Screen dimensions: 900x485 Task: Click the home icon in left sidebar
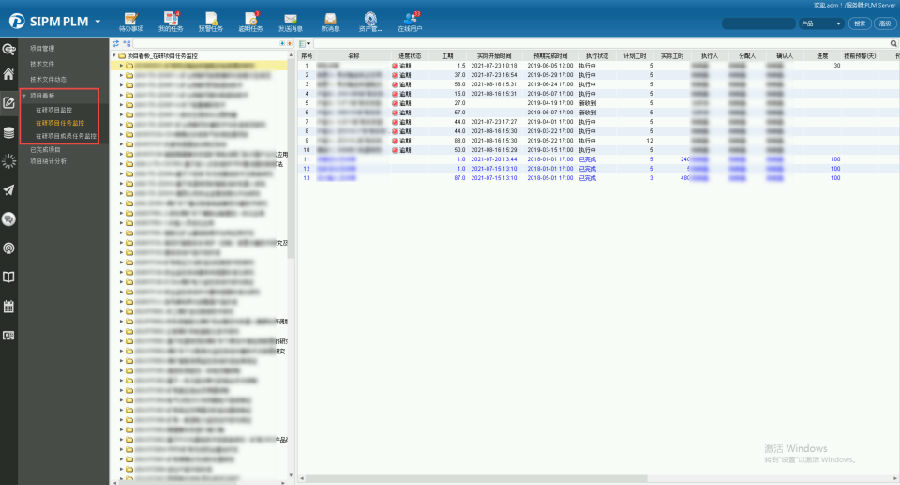[x=9, y=74]
